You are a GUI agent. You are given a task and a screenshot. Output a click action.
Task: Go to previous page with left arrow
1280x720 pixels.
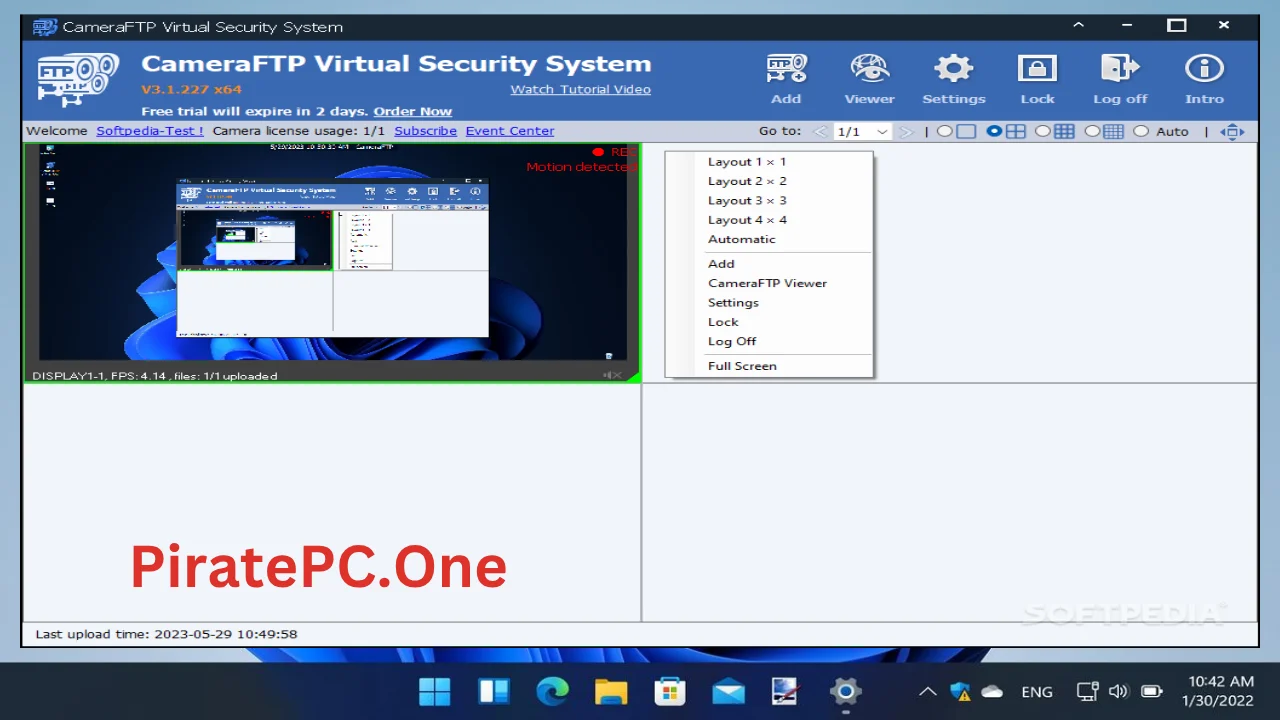point(820,132)
